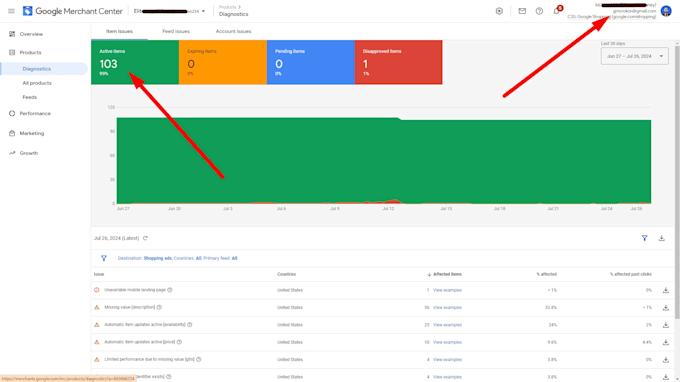
Task: Select the green Active items card
Action: pyautogui.click(x=135, y=62)
